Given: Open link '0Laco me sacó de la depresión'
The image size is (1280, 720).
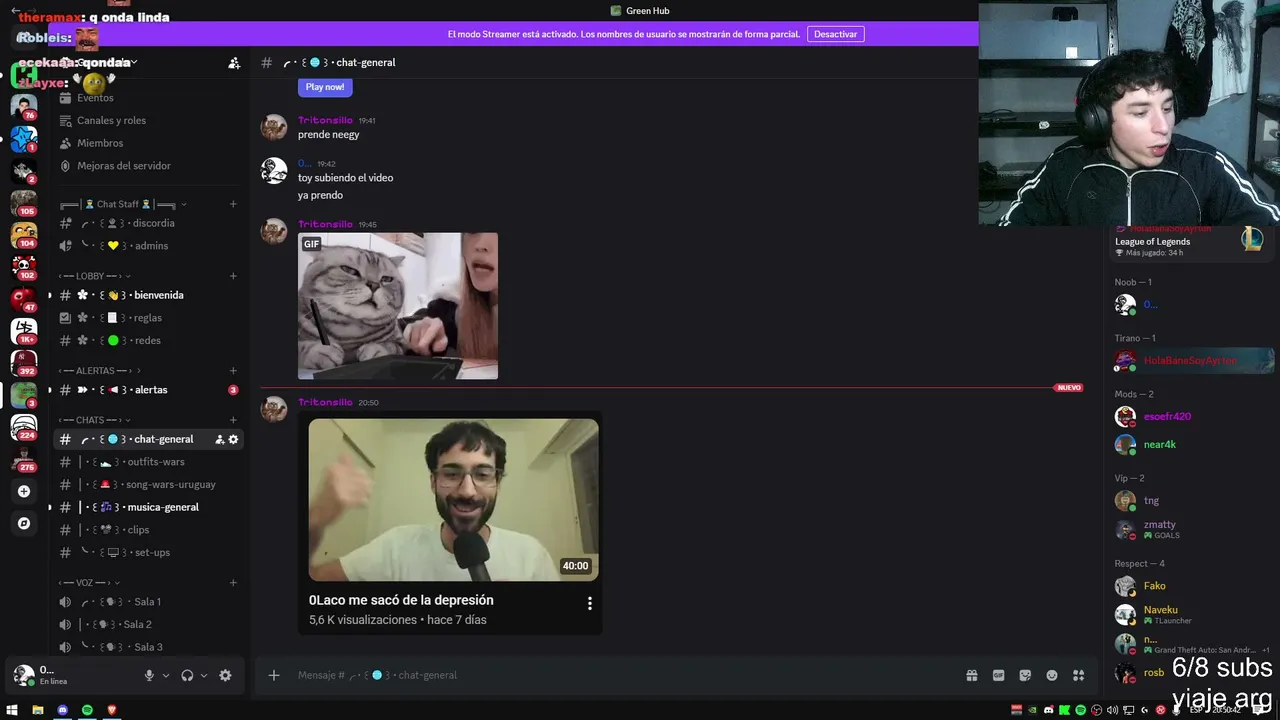Looking at the screenshot, I should point(401,600).
